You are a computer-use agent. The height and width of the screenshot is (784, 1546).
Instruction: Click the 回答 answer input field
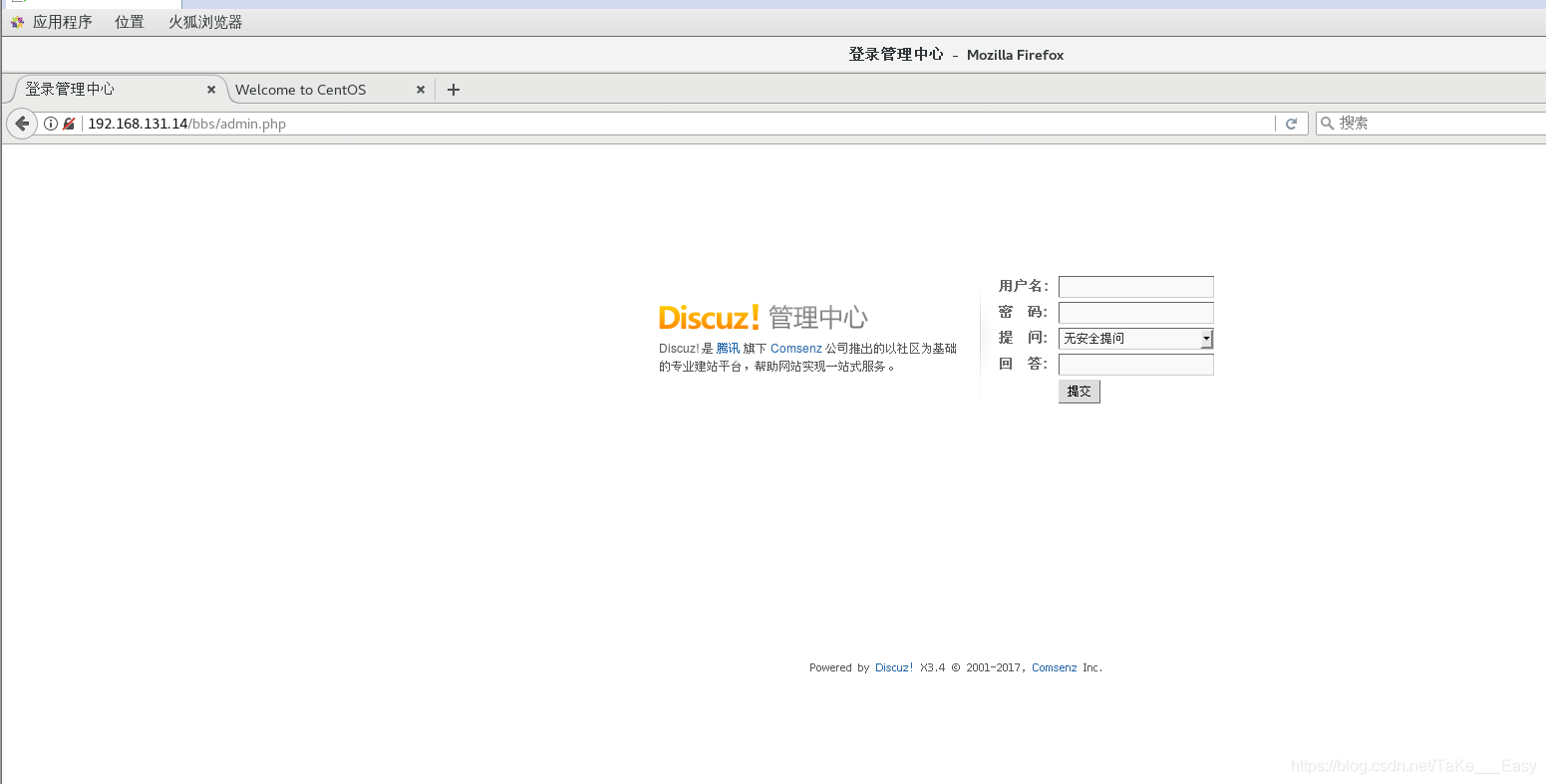click(1136, 365)
